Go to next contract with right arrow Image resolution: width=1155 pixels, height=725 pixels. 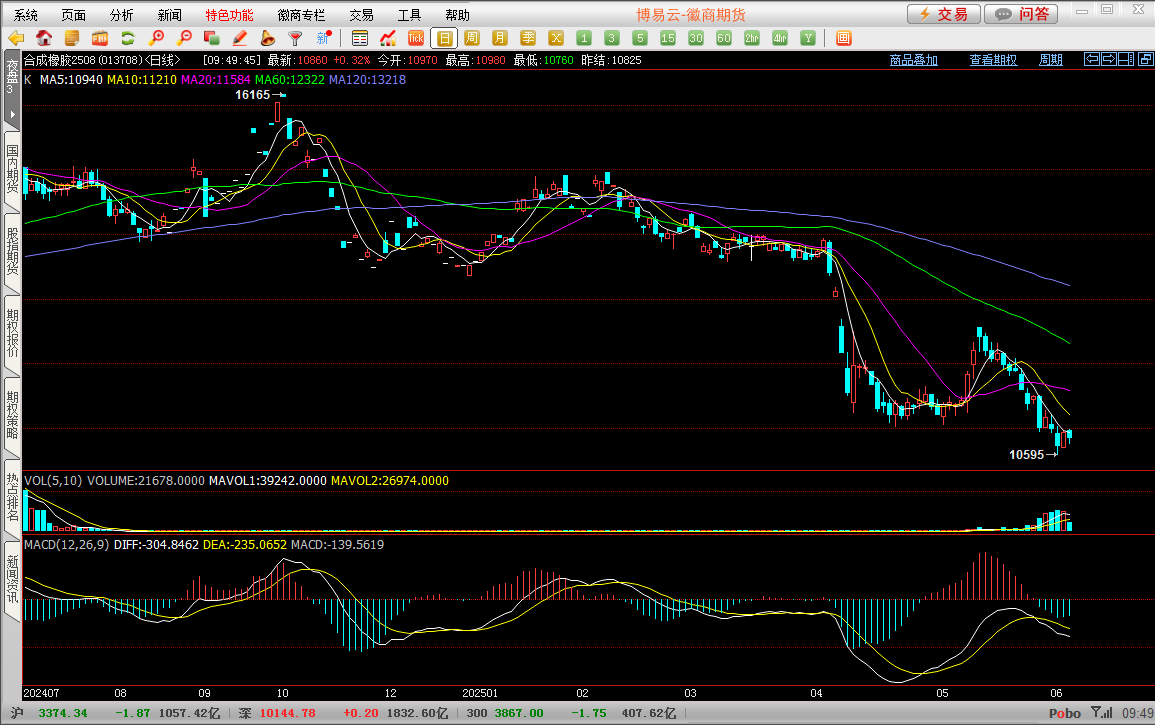[x=1109, y=60]
